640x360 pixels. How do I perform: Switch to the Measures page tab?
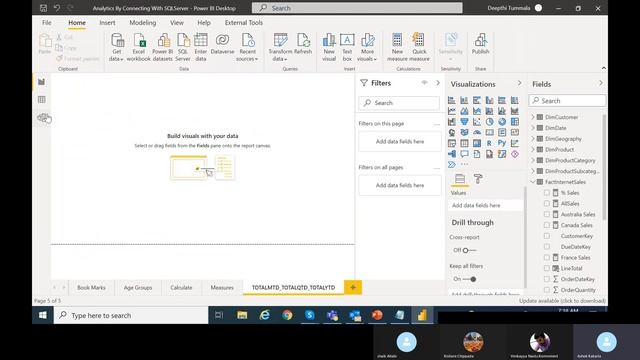coord(222,287)
